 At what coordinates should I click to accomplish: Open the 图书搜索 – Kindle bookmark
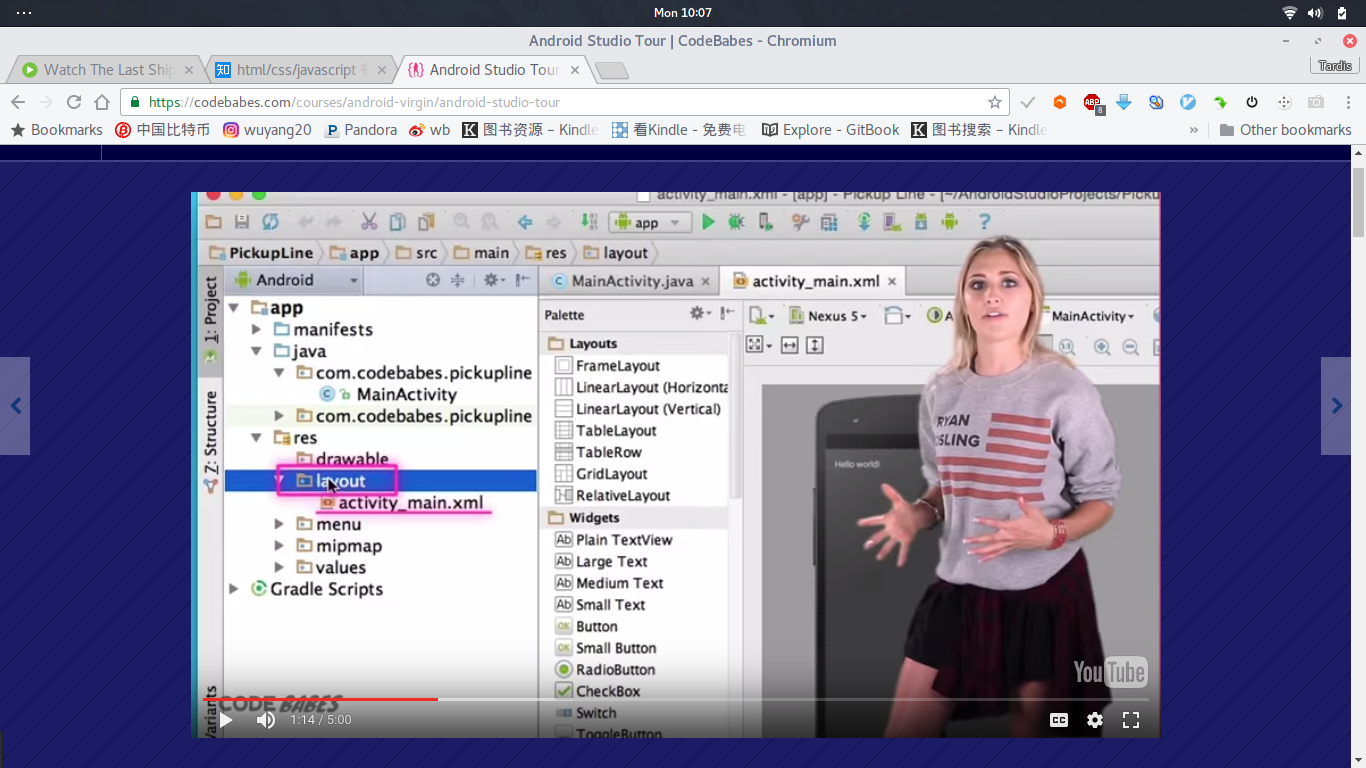[980, 130]
